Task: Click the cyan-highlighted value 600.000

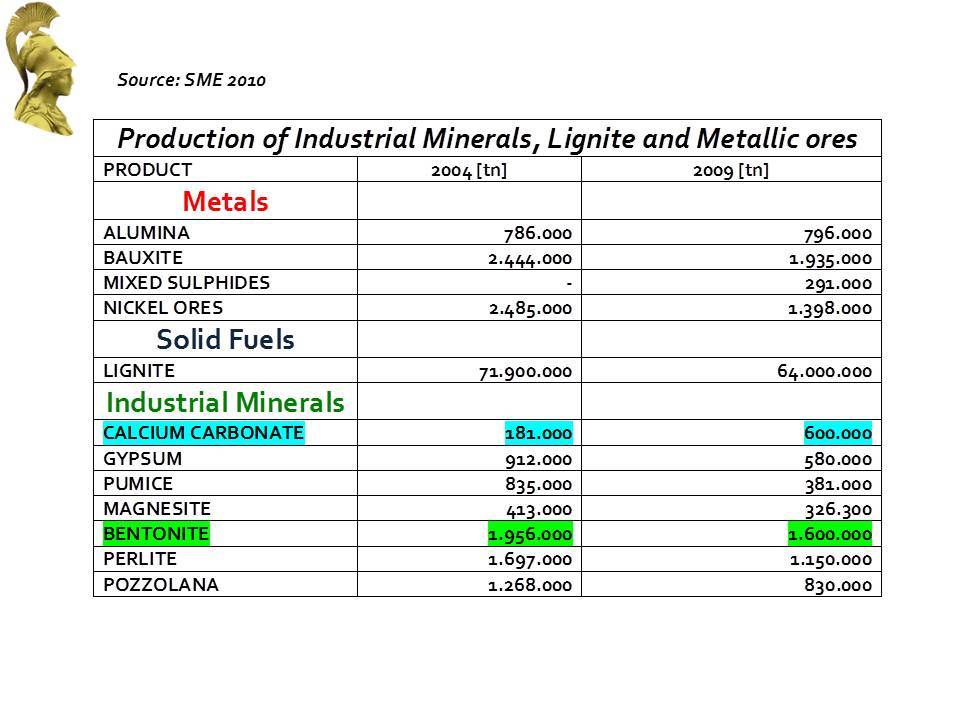Action: [x=838, y=433]
